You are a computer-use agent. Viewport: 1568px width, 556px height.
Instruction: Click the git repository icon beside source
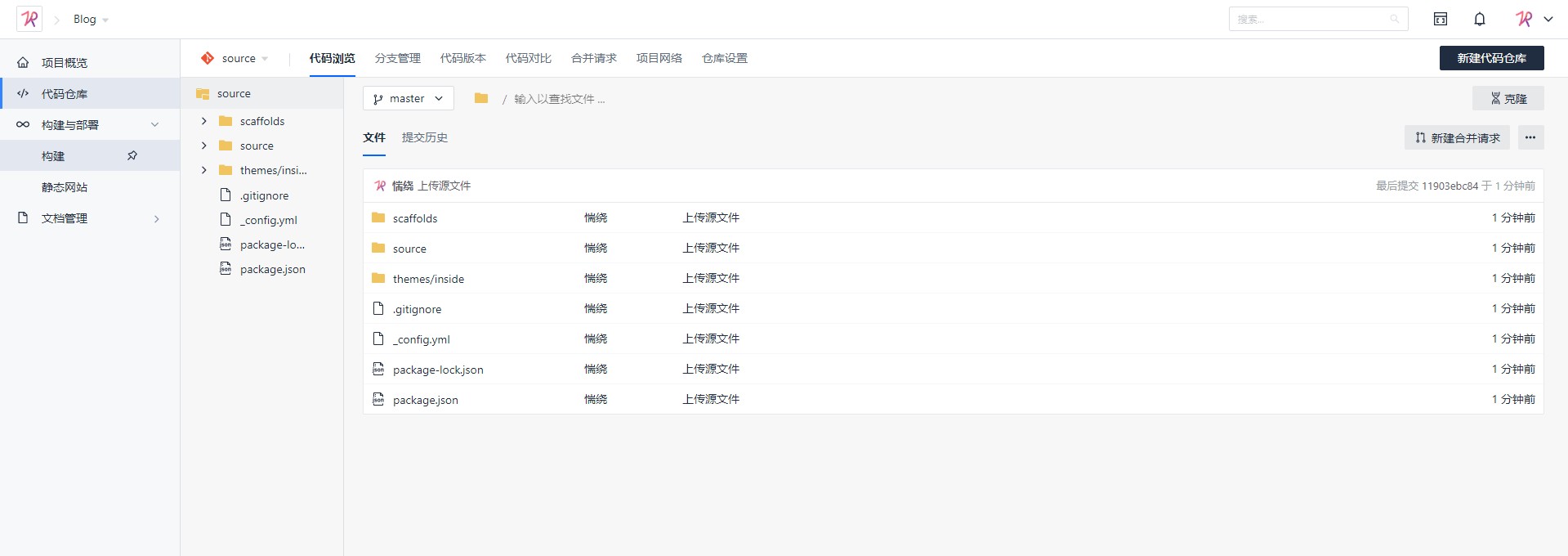click(x=208, y=58)
